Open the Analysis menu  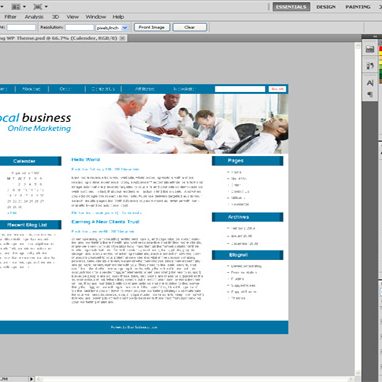tap(34, 17)
